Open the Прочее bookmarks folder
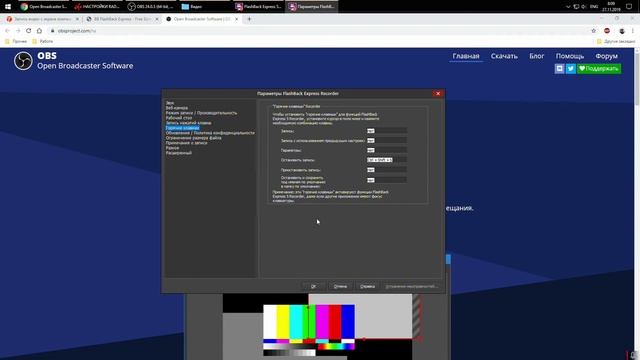 pyautogui.click(x=16, y=41)
